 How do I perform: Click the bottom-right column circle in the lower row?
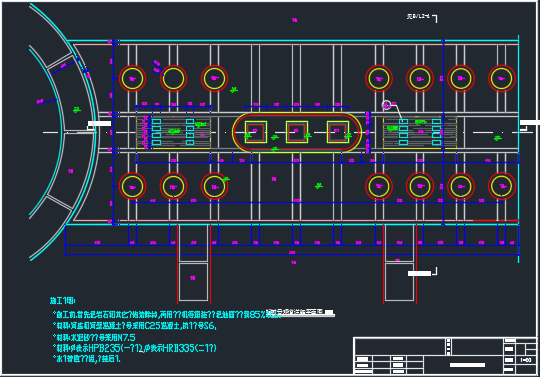(x=502, y=186)
